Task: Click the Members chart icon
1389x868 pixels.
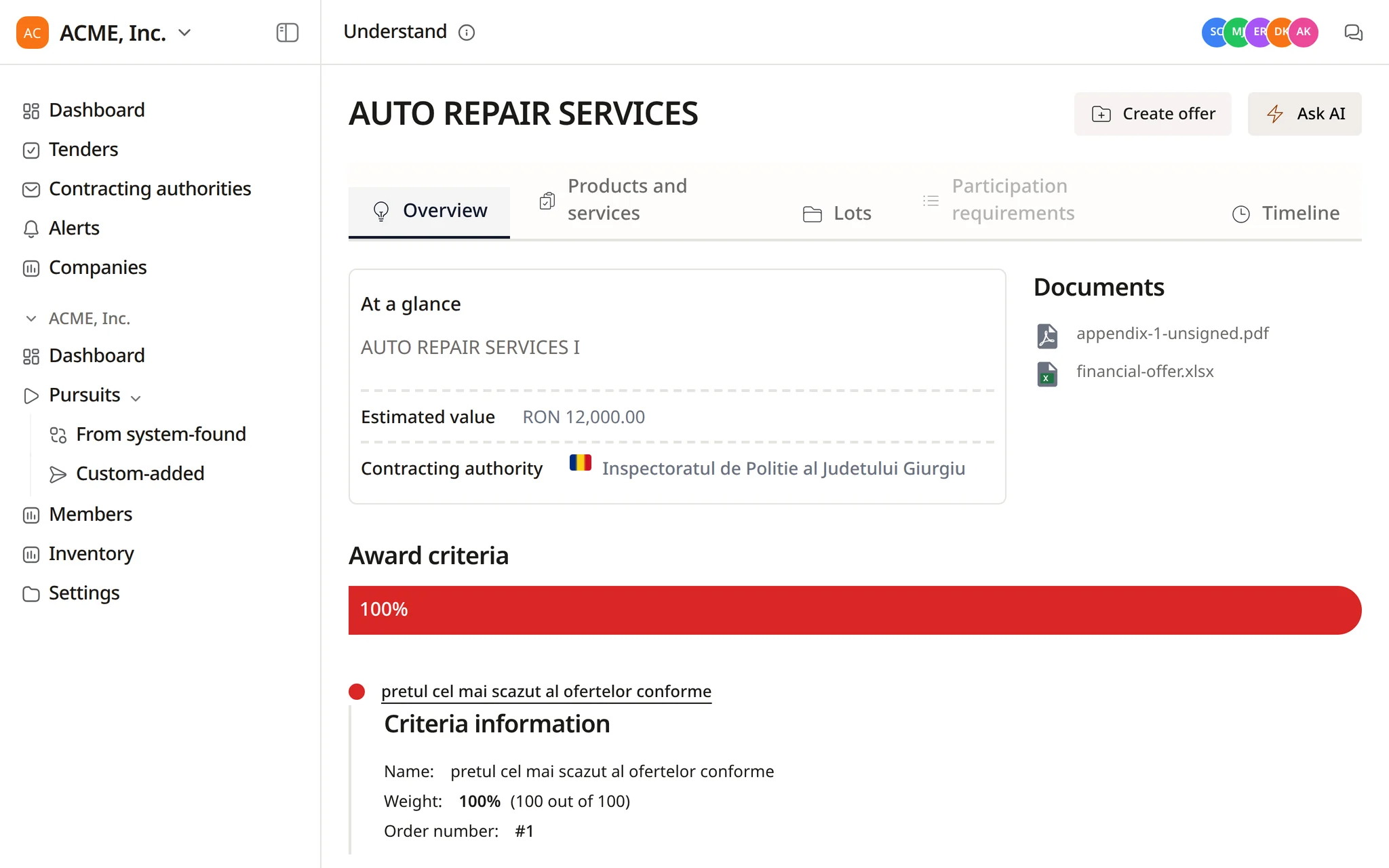Action: (x=31, y=515)
